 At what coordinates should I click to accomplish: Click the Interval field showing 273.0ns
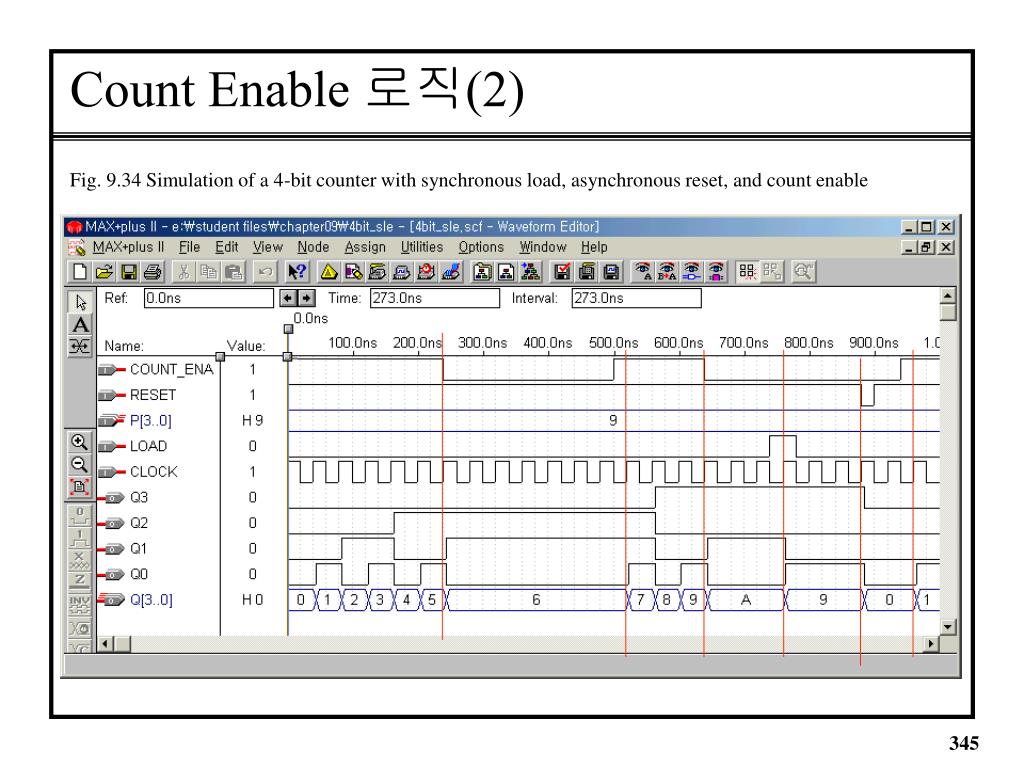click(636, 298)
